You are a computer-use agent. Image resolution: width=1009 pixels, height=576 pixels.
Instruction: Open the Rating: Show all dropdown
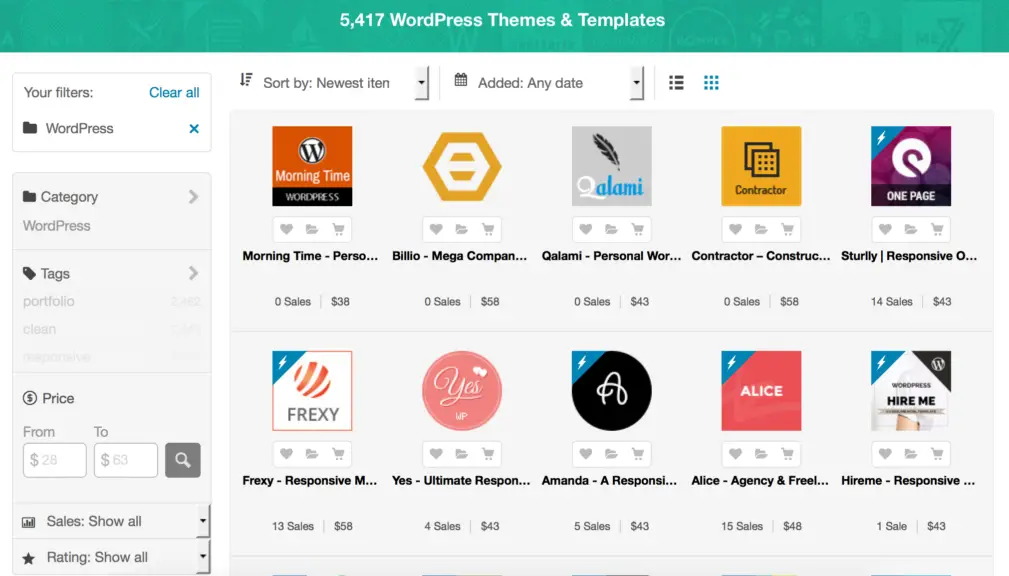pyautogui.click(x=112, y=557)
